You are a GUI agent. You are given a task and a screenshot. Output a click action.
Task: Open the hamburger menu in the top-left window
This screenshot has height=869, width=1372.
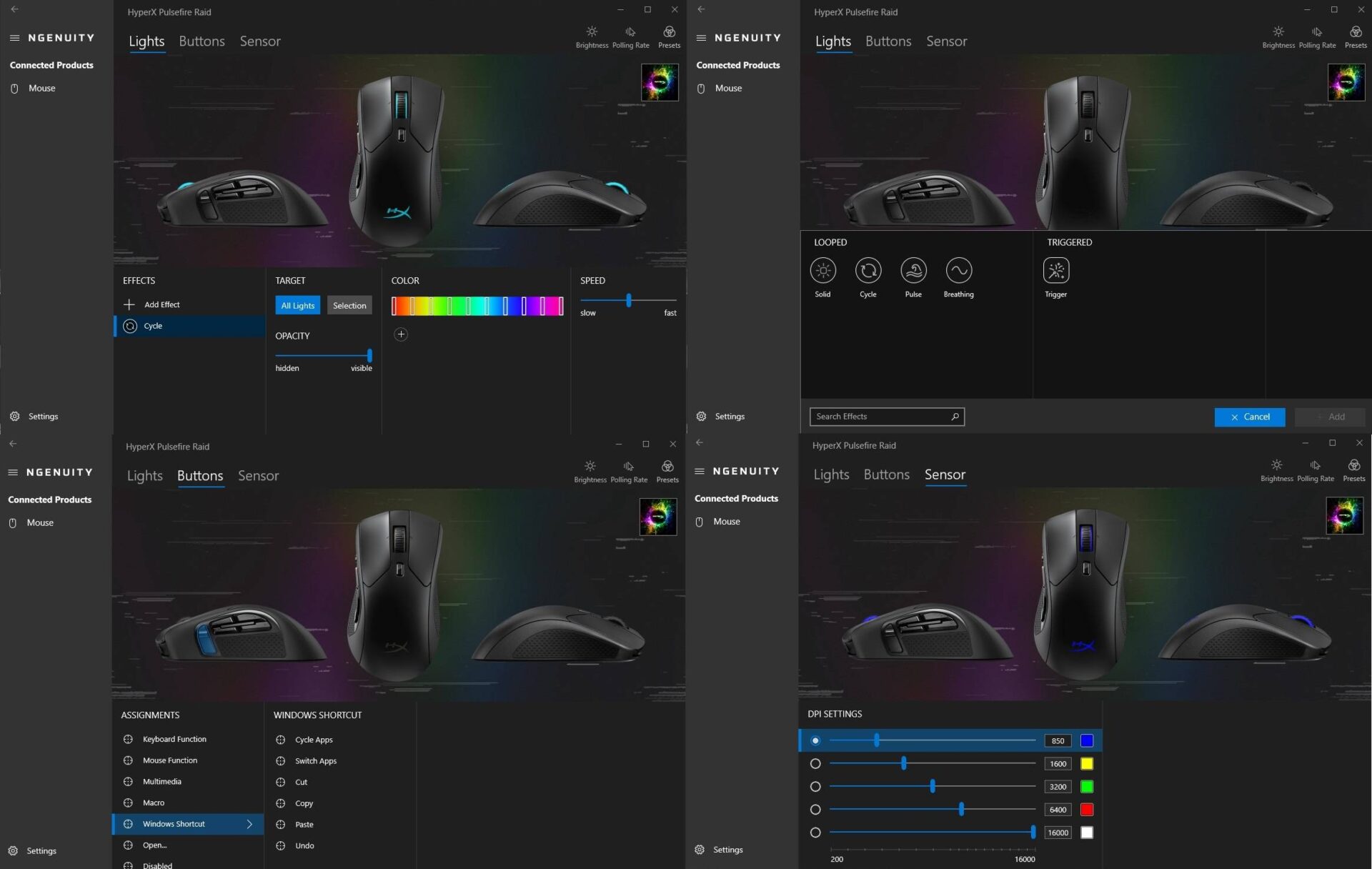pyautogui.click(x=14, y=38)
